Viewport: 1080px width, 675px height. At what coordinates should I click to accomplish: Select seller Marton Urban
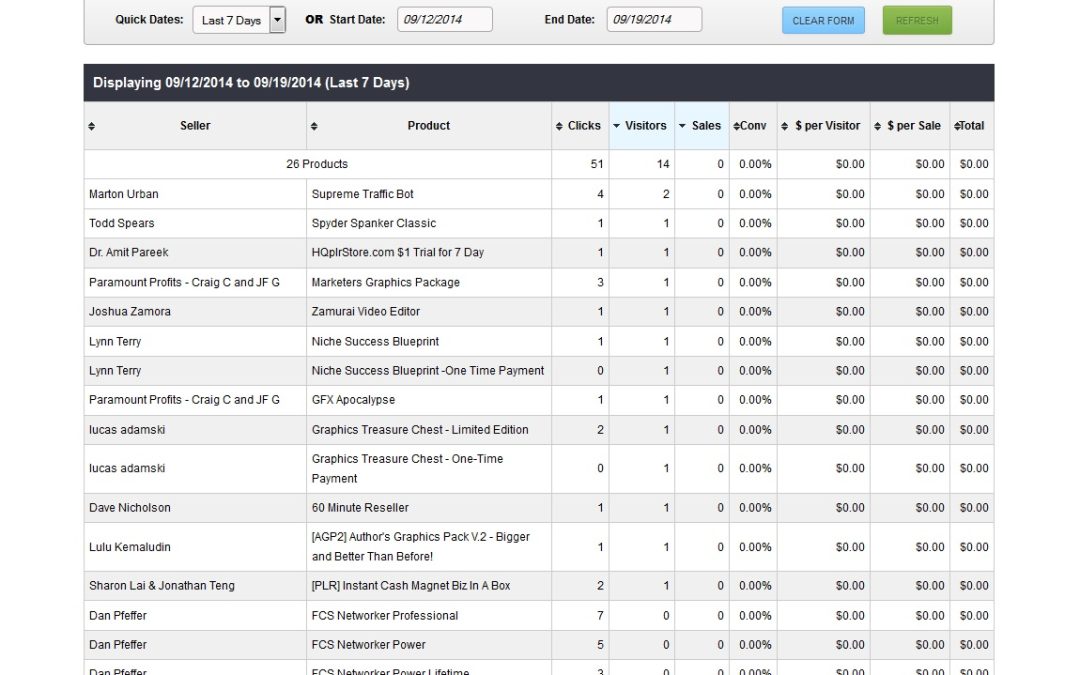123,194
